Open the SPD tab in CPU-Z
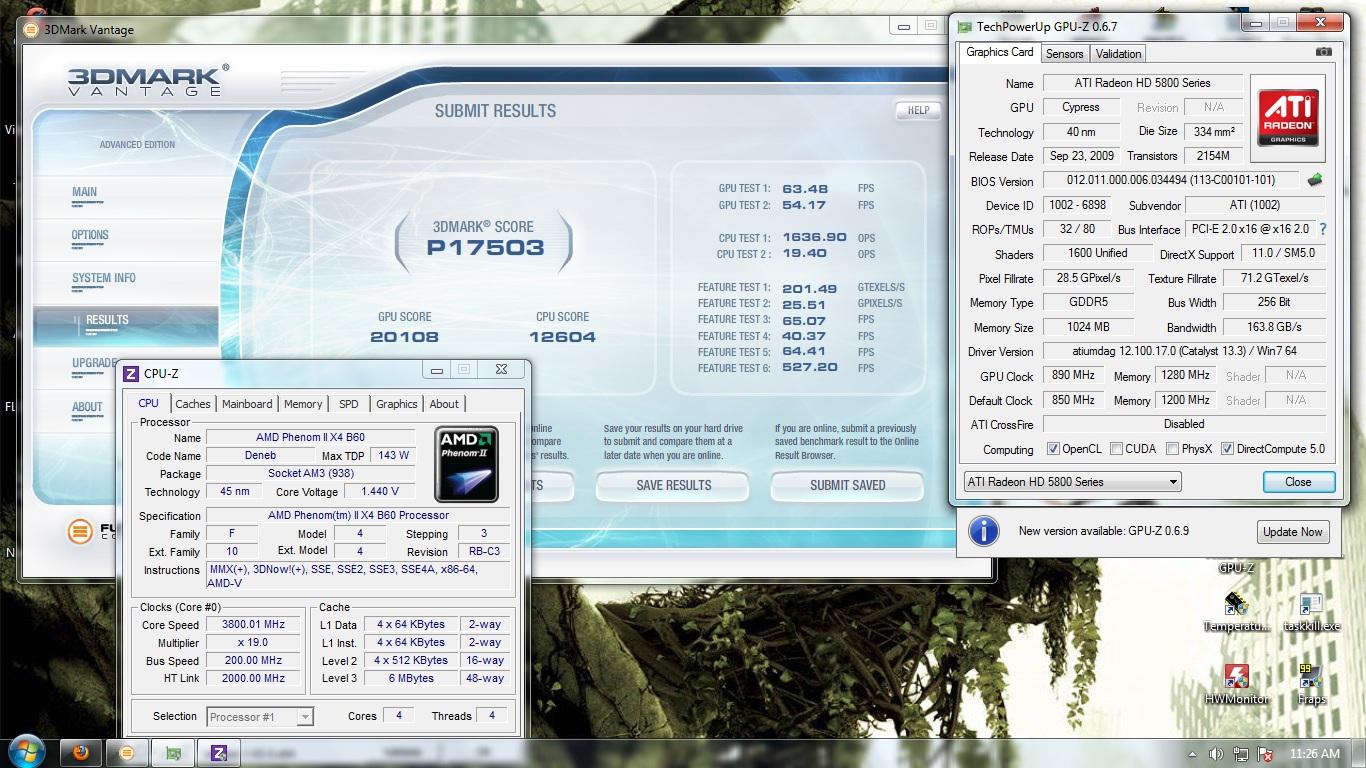This screenshot has height=768, width=1366. pos(348,404)
